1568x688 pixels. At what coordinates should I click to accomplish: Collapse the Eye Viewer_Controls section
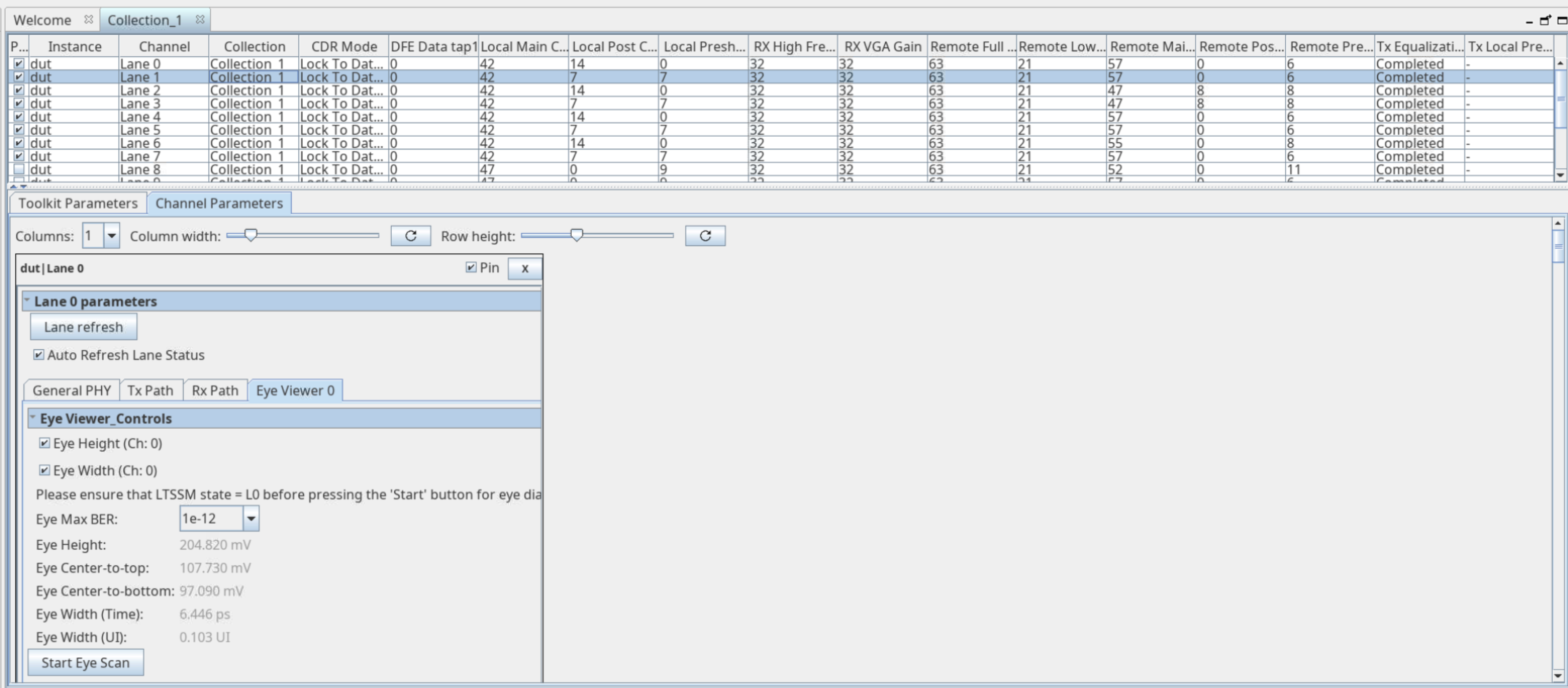(33, 417)
